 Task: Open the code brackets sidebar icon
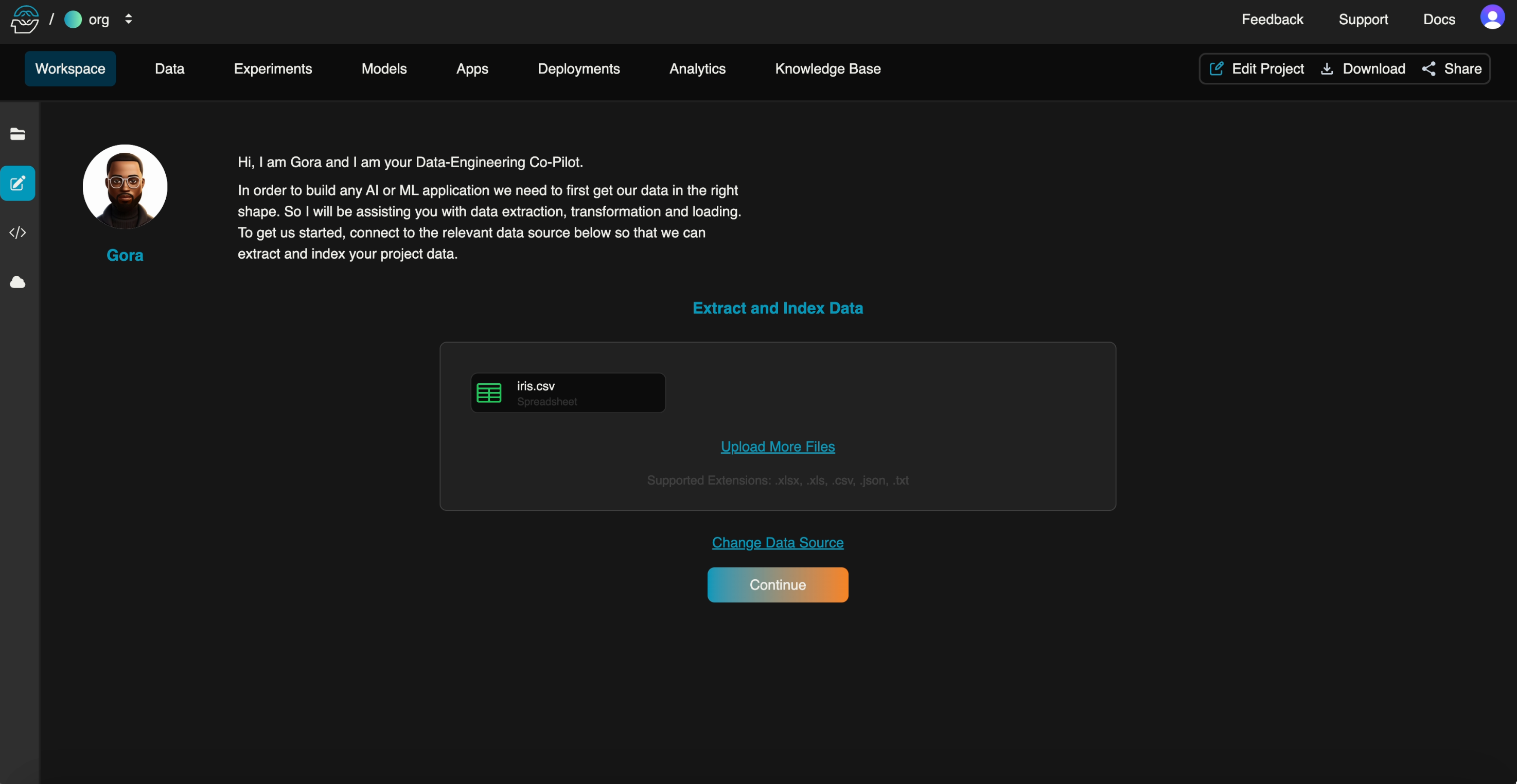click(17, 233)
